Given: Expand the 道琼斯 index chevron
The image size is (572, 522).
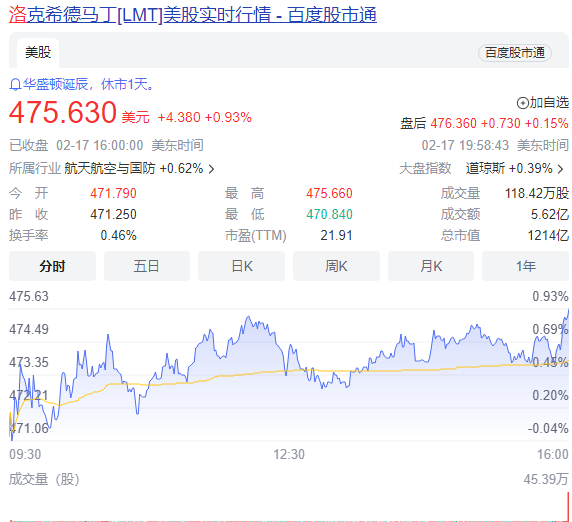Looking at the screenshot, I should (561, 169).
